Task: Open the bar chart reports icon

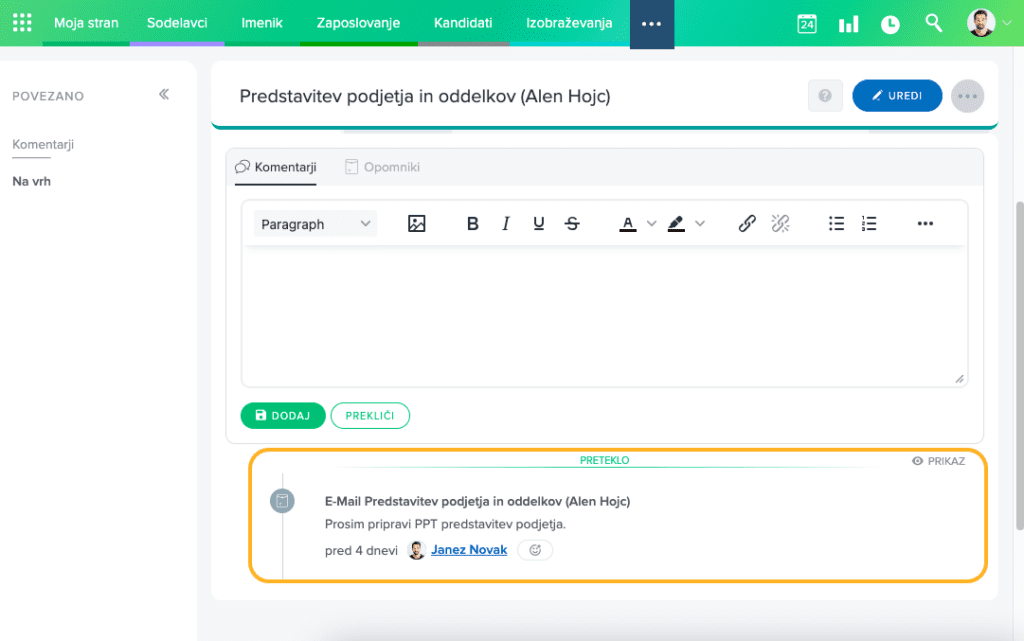Action: [848, 24]
